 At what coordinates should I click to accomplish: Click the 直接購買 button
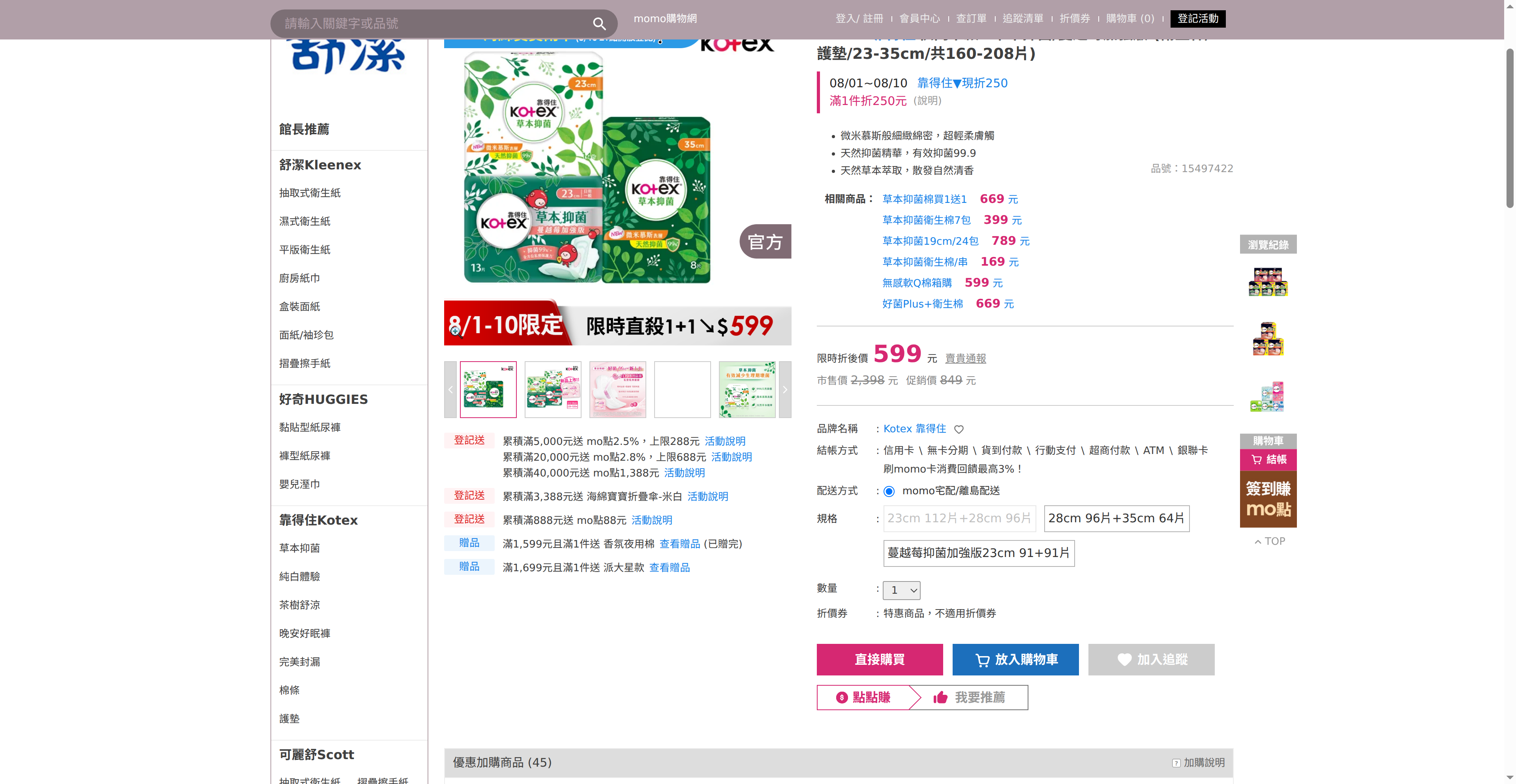point(879,660)
